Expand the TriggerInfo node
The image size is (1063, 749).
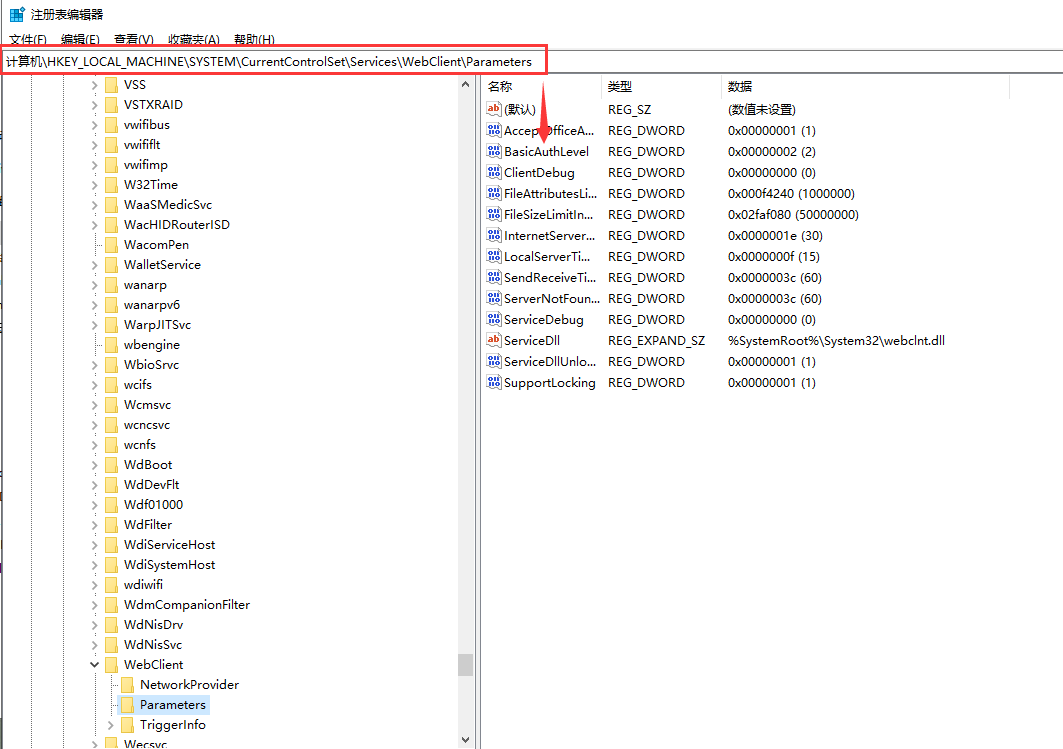[109, 724]
